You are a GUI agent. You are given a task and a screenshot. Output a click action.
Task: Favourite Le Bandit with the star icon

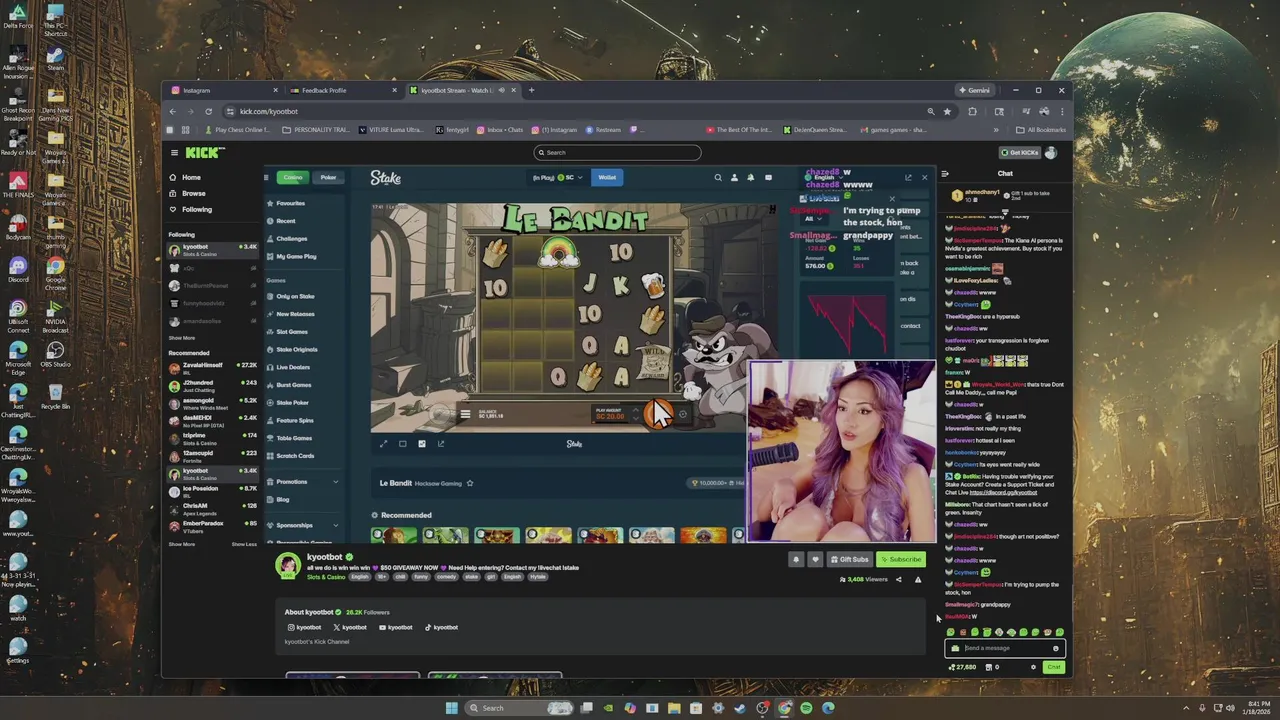[470, 483]
